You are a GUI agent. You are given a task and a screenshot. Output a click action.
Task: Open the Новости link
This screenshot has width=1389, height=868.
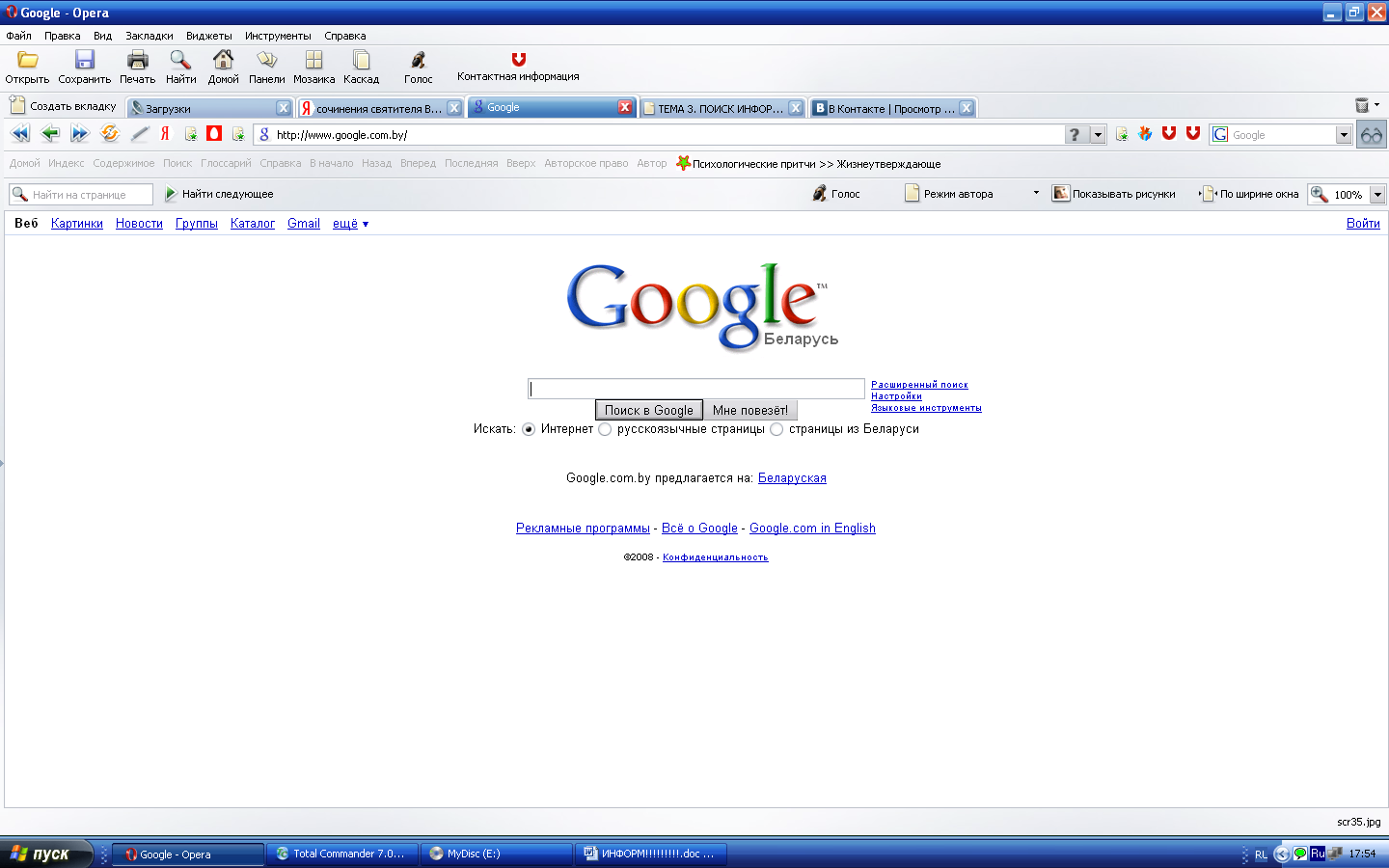click(x=139, y=224)
